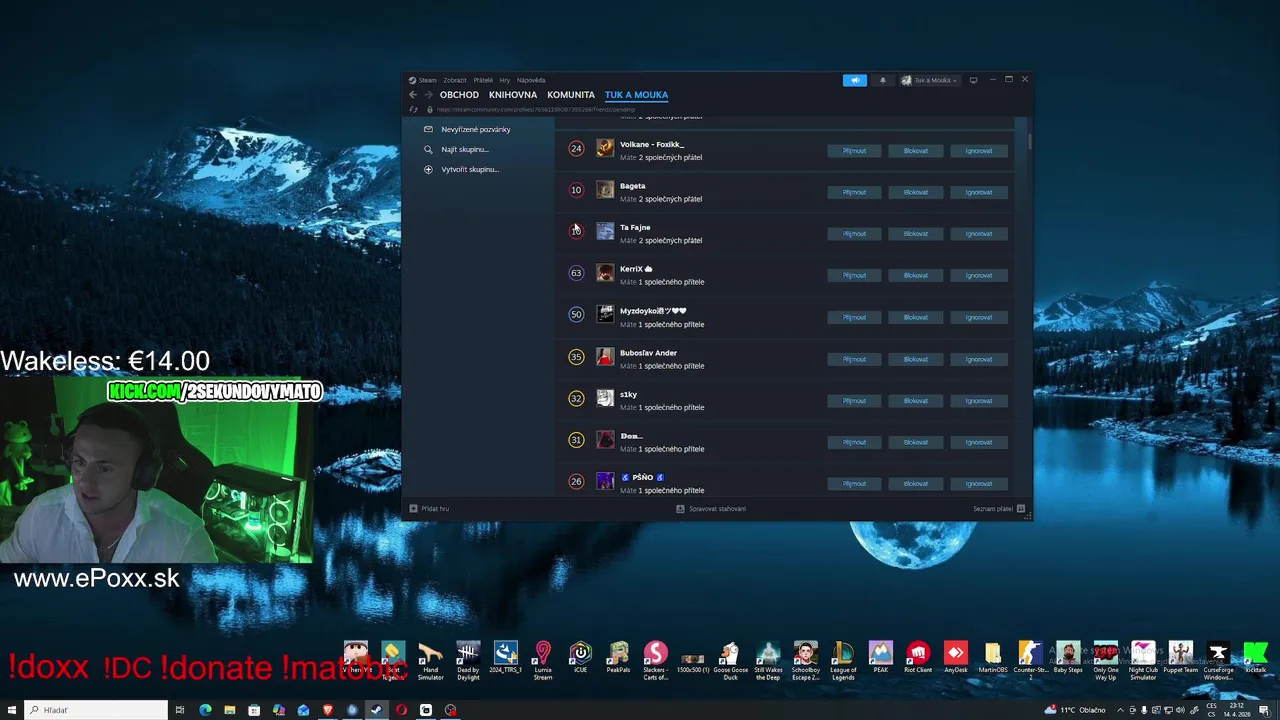
Task: Click Přidat hru at the bottom left
Action: click(x=429, y=509)
